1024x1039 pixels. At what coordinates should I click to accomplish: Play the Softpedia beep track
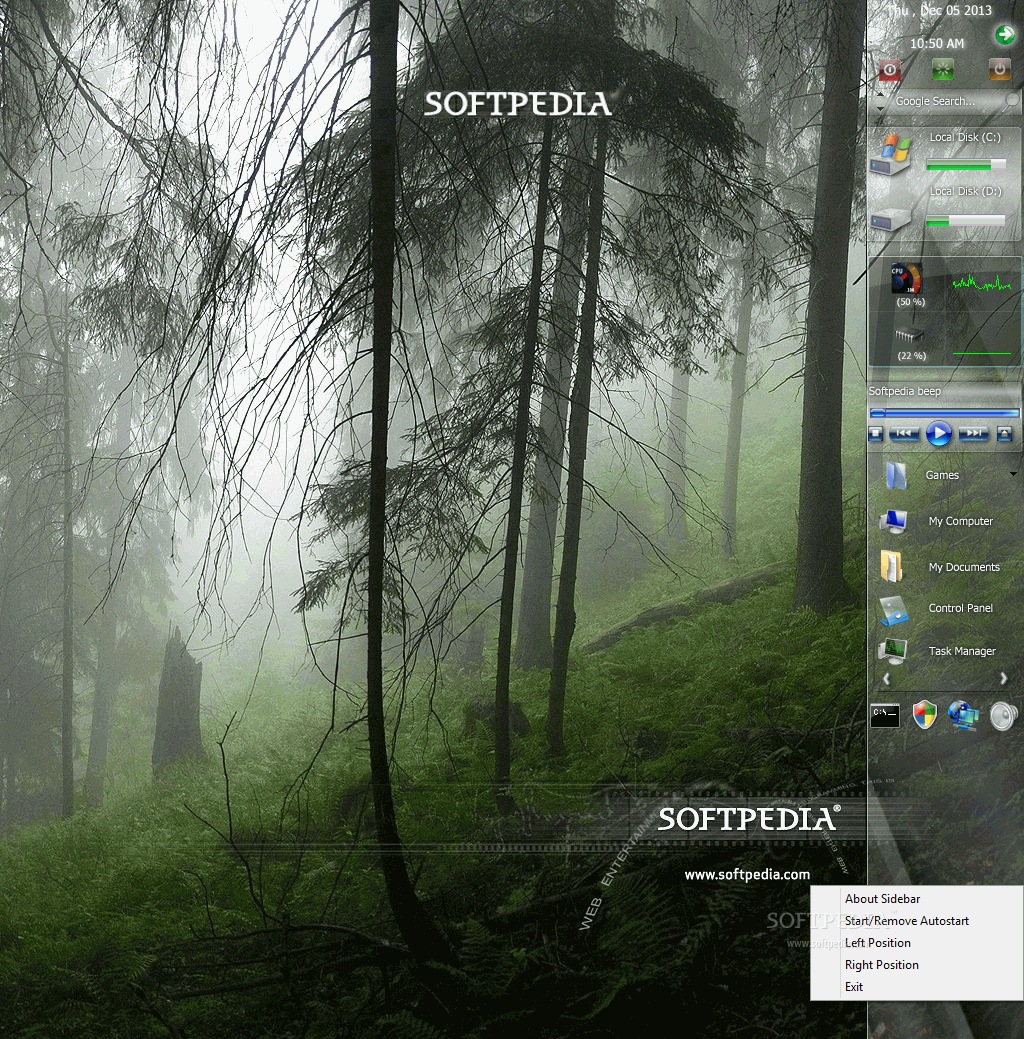point(939,434)
